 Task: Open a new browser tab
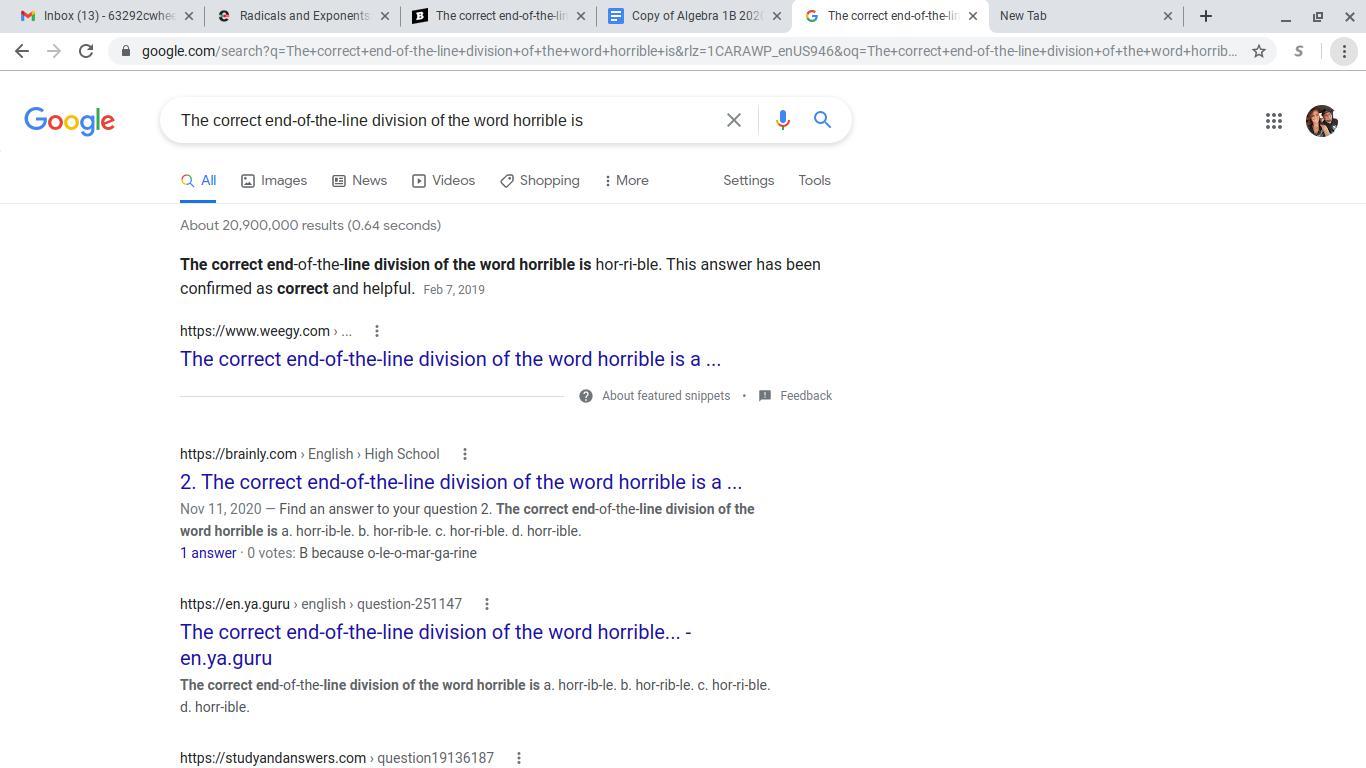click(1206, 16)
